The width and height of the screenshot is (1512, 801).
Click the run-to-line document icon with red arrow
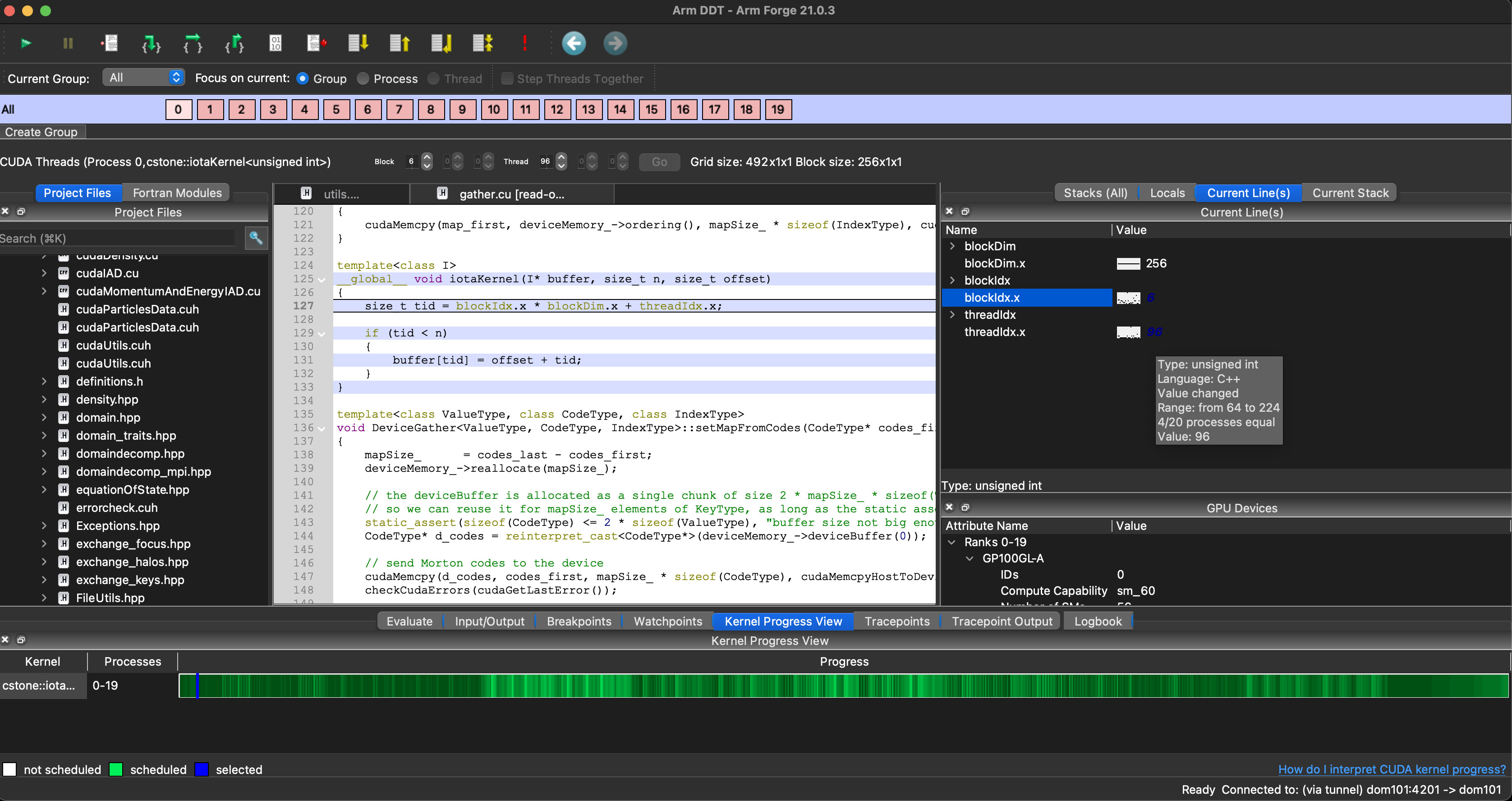(x=317, y=43)
